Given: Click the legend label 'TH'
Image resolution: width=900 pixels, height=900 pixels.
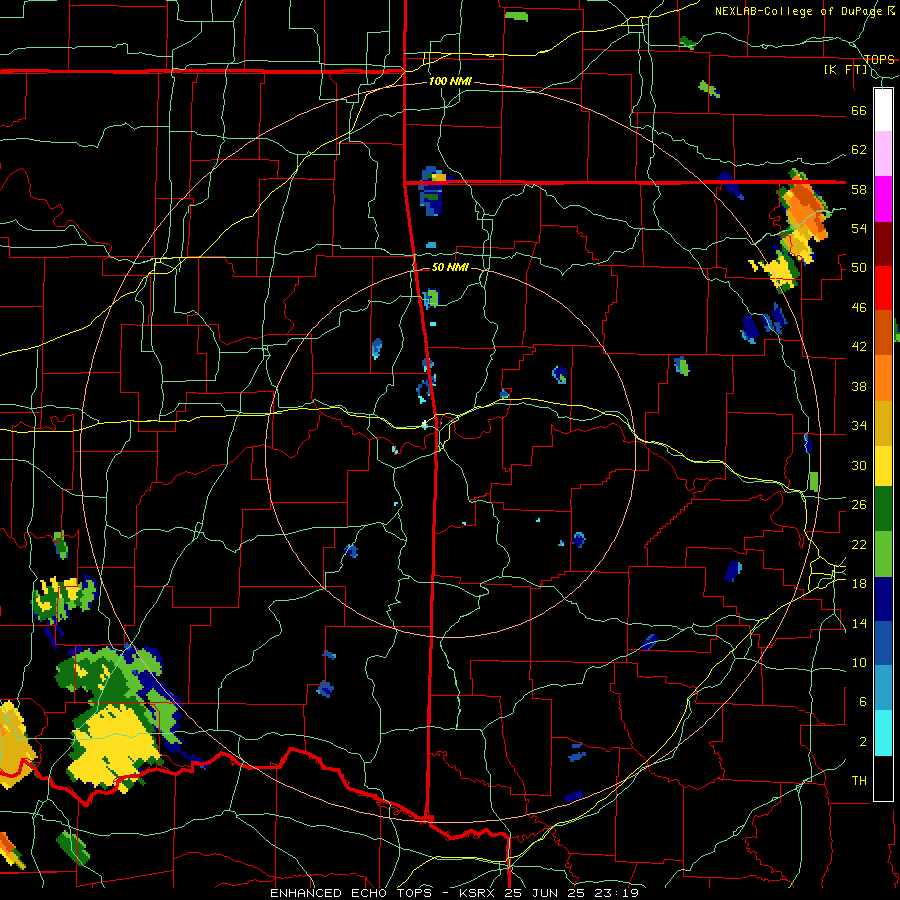Looking at the screenshot, I should 859,781.
